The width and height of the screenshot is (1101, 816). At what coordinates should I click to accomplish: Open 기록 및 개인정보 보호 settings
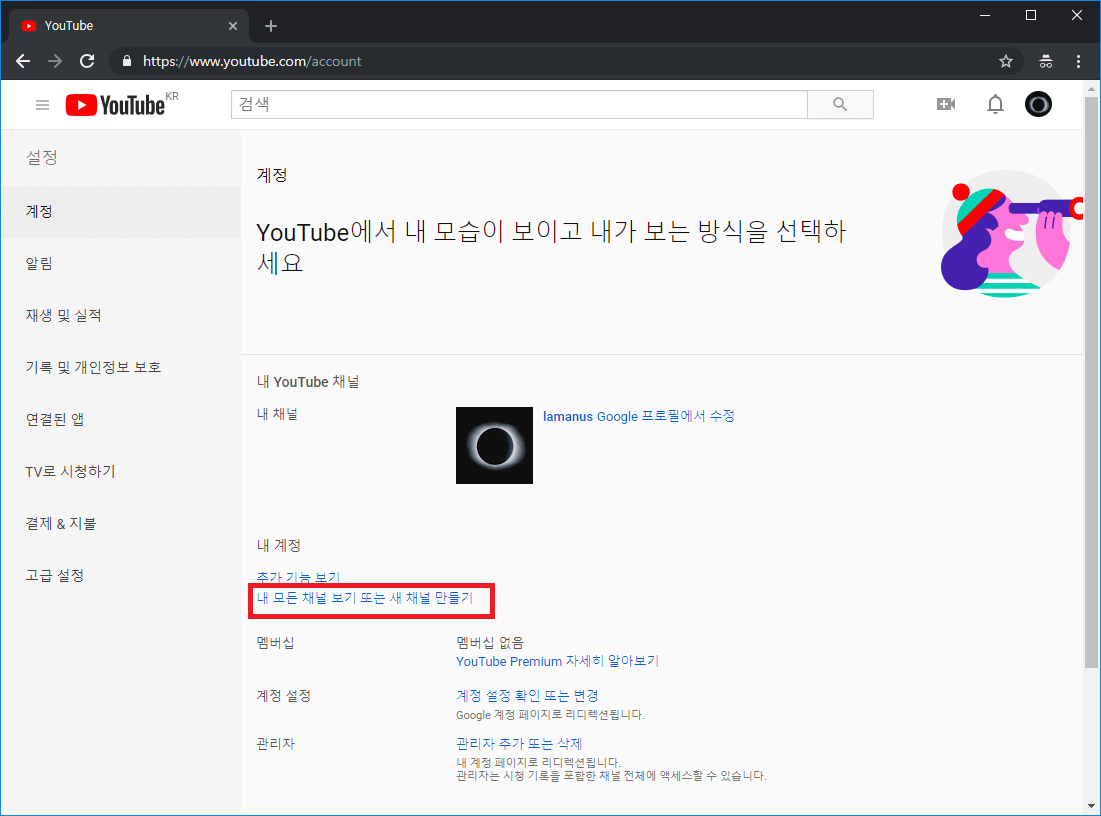93,368
